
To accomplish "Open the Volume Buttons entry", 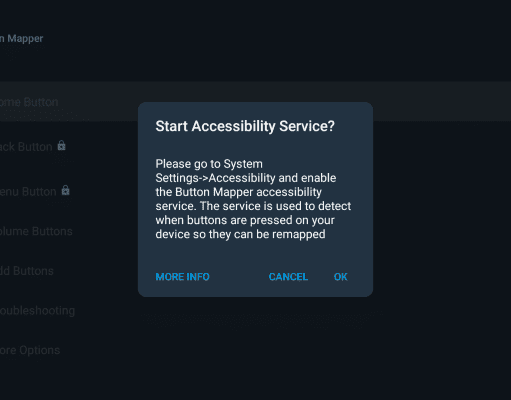I will point(36,231).
